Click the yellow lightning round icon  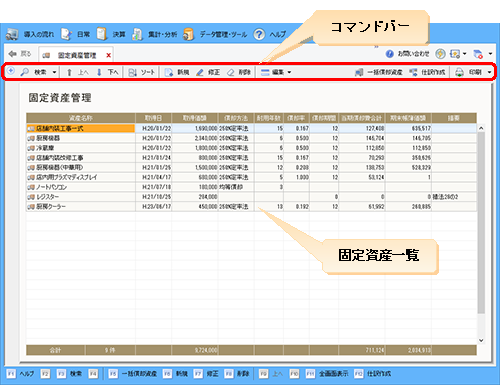pos(440,54)
